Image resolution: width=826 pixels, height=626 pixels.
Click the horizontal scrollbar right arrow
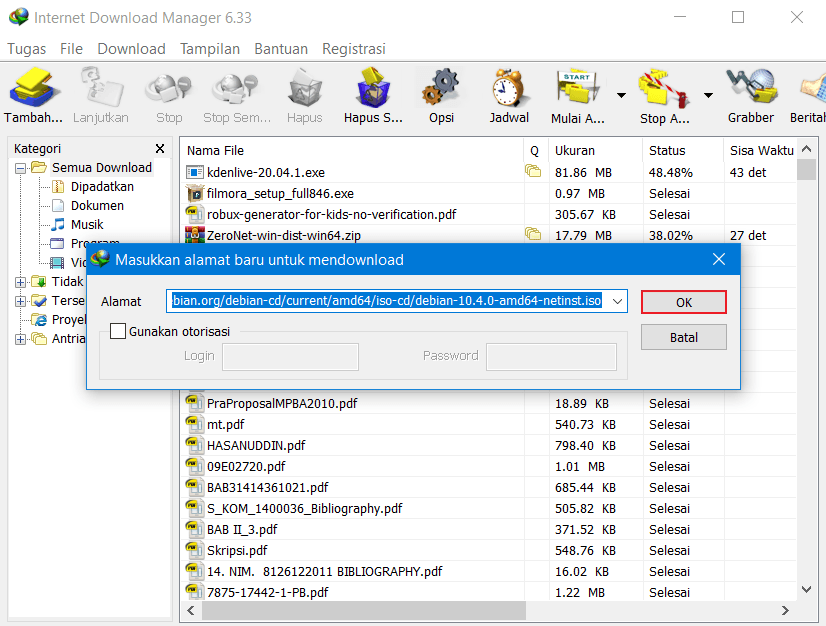[785, 610]
